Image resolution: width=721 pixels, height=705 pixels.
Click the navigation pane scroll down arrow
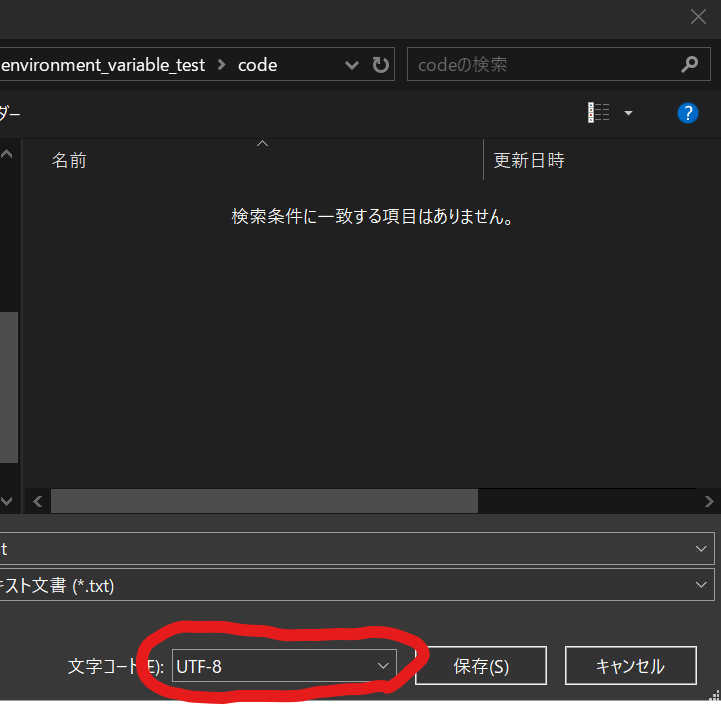(x=6, y=501)
